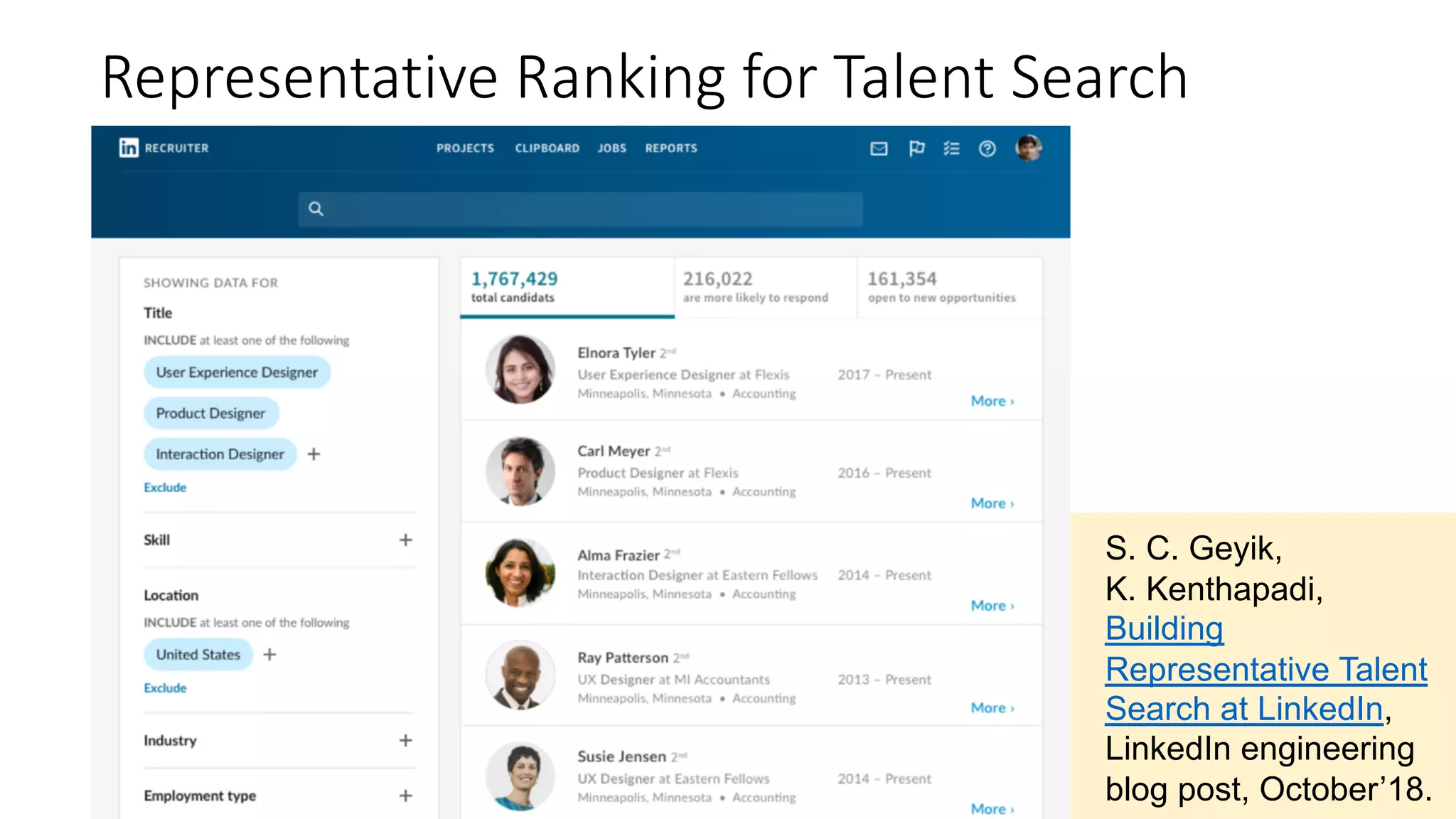Open the Reports menu

click(671, 149)
